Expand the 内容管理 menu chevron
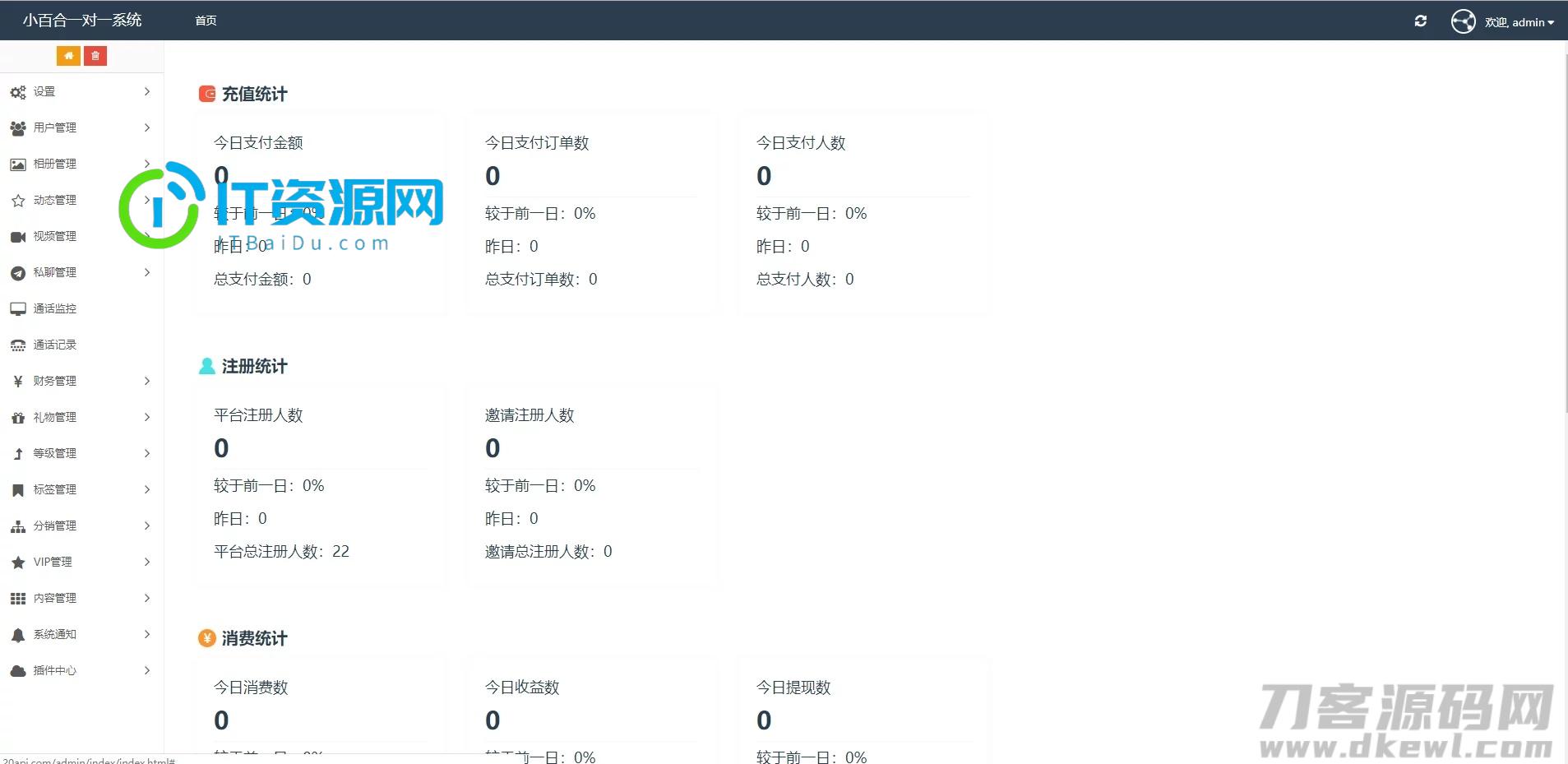The image size is (1568, 764). [147, 598]
